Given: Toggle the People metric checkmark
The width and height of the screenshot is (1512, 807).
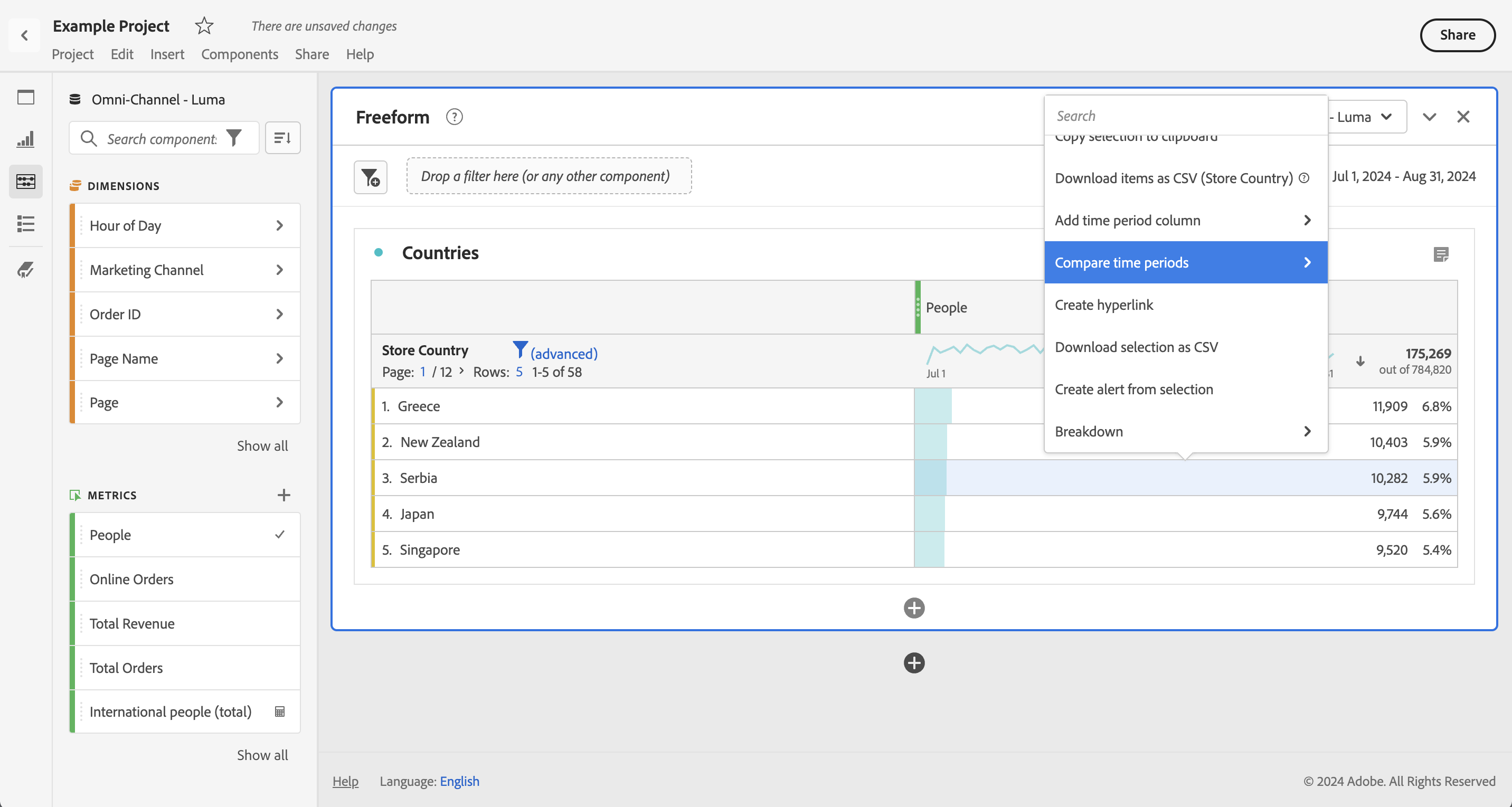Looking at the screenshot, I should pyautogui.click(x=280, y=535).
